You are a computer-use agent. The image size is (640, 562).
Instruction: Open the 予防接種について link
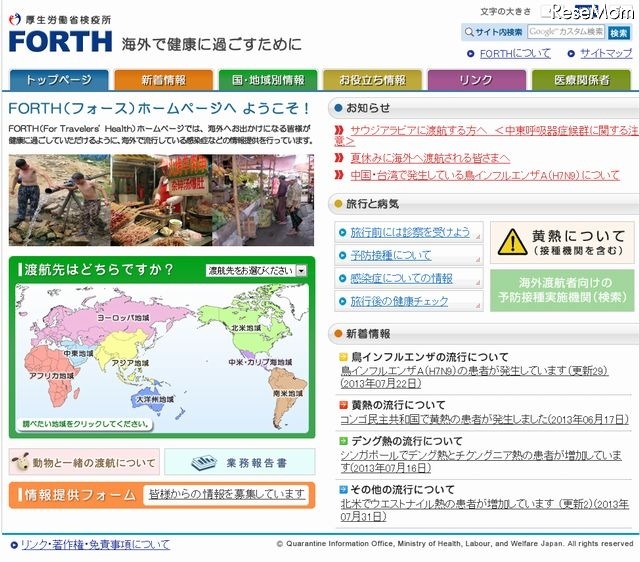pyautogui.click(x=391, y=255)
